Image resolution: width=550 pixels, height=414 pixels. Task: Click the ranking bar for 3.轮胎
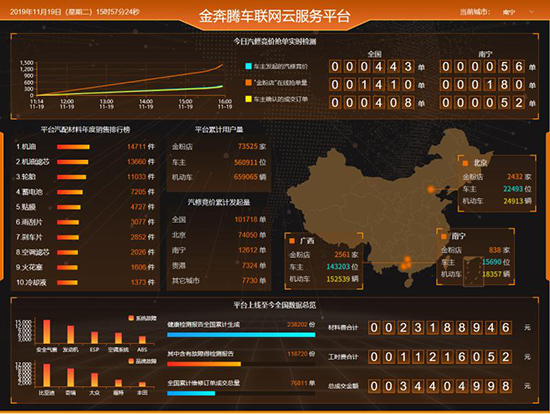point(72,177)
